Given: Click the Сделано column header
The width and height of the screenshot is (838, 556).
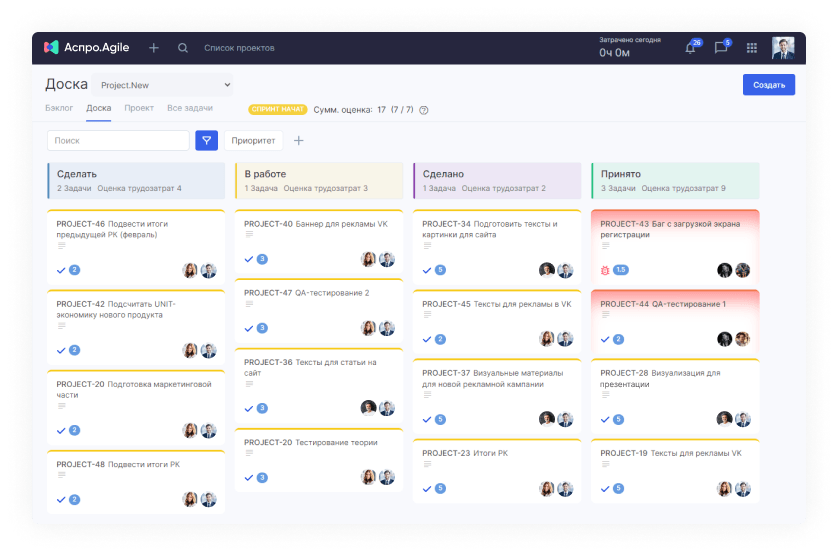Looking at the screenshot, I should pos(497,181).
